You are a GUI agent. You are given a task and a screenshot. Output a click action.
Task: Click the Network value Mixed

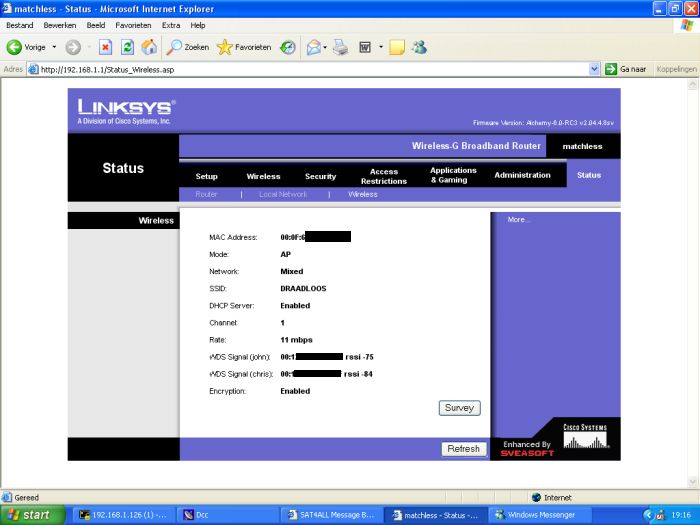click(292, 271)
